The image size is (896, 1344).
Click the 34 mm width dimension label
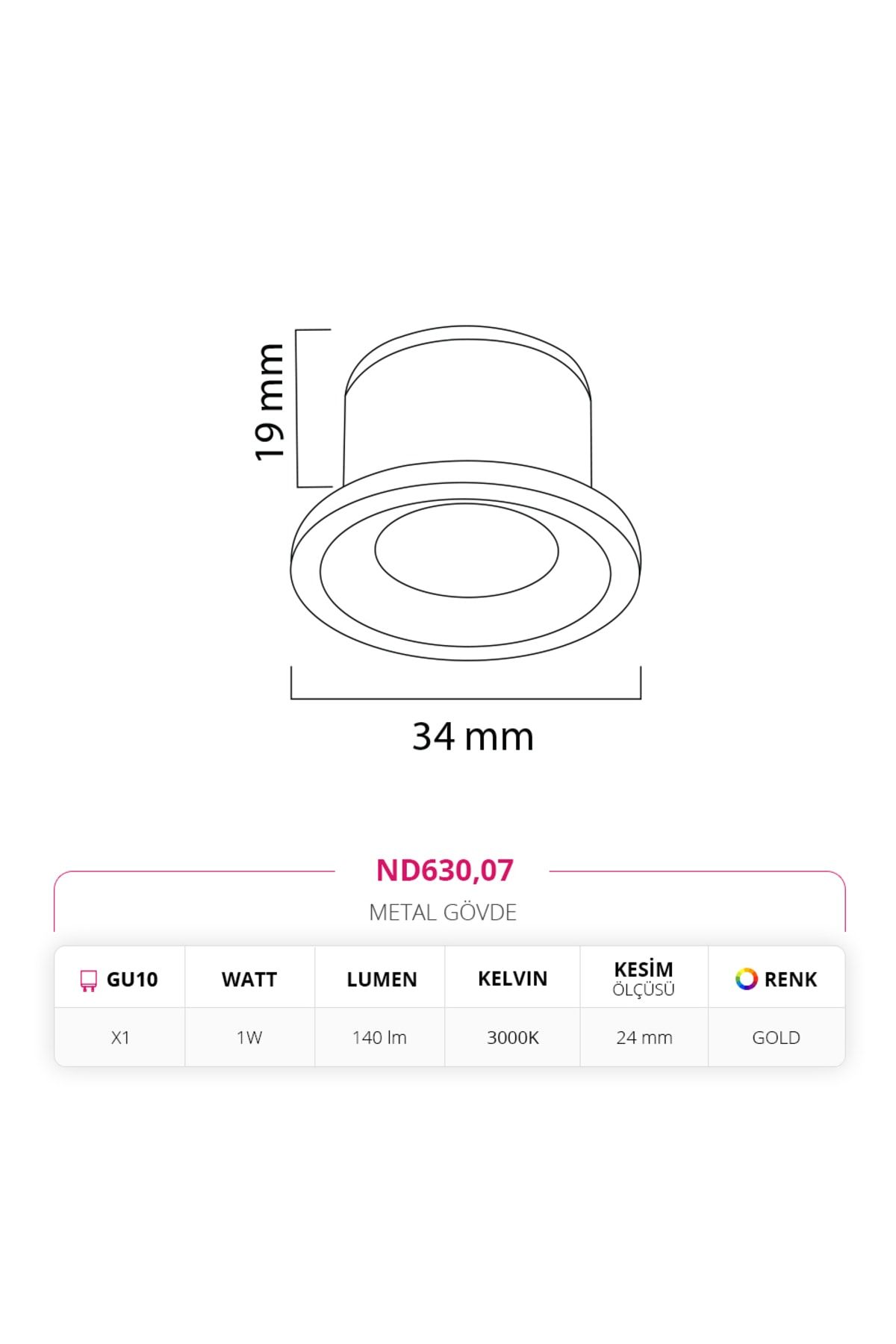pyautogui.click(x=473, y=736)
